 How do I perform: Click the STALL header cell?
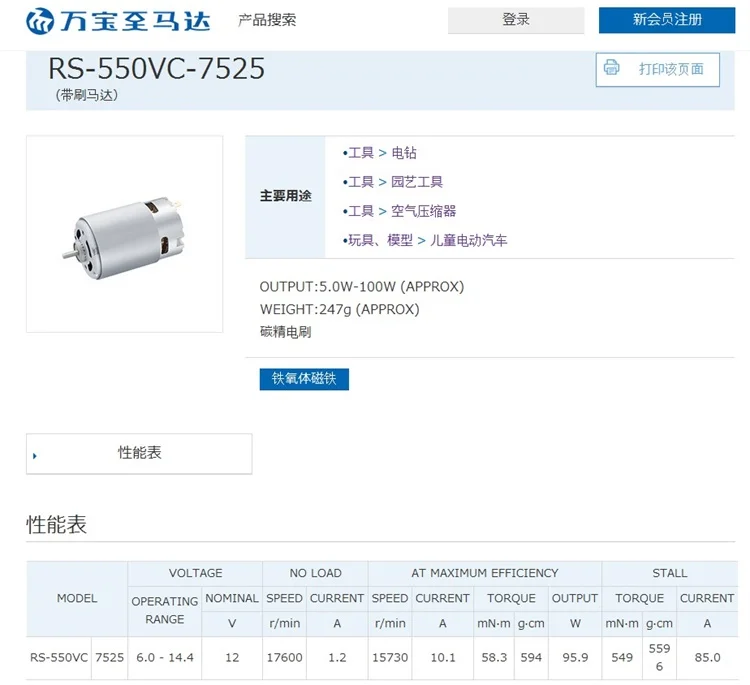(x=670, y=573)
